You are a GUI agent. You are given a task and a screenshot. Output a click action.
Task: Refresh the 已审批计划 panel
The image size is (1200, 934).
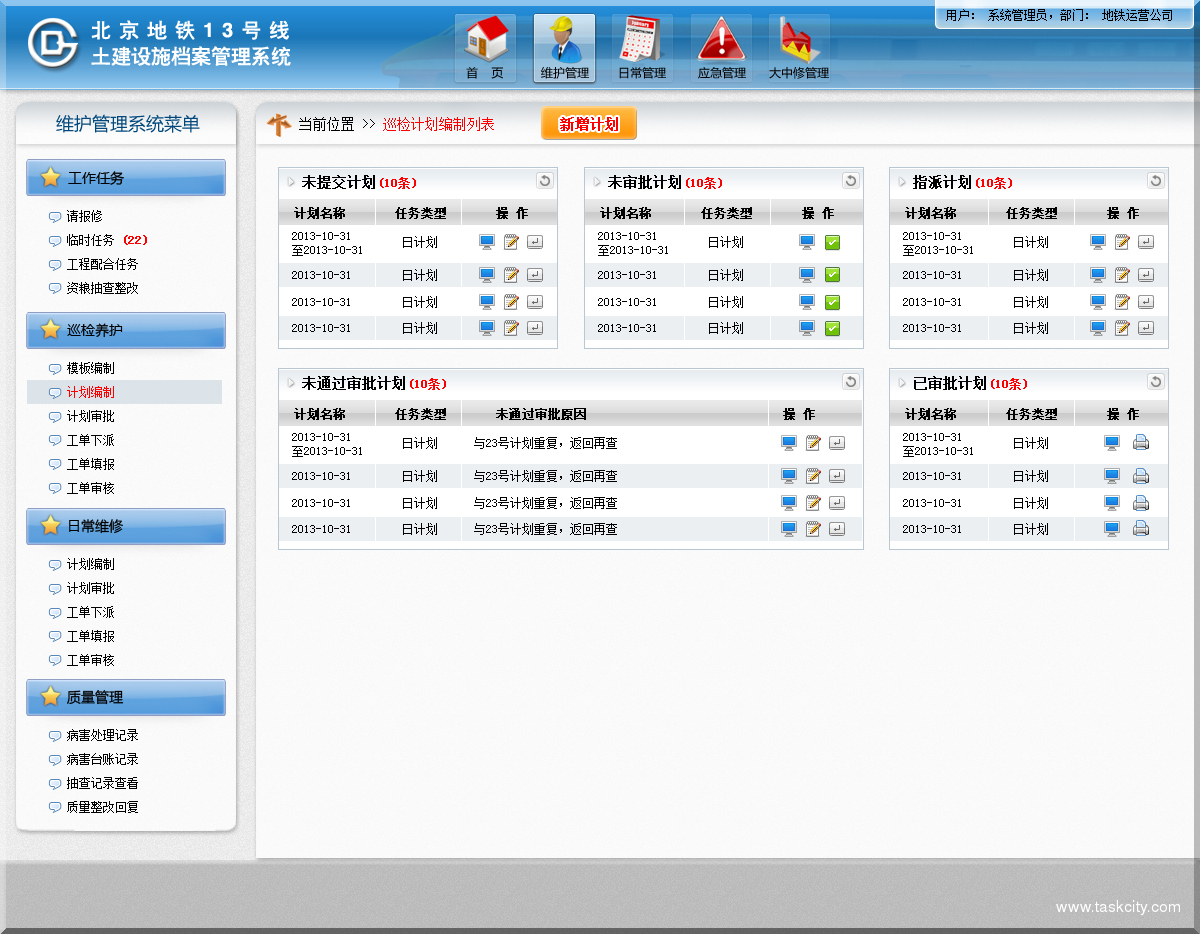tap(1155, 382)
